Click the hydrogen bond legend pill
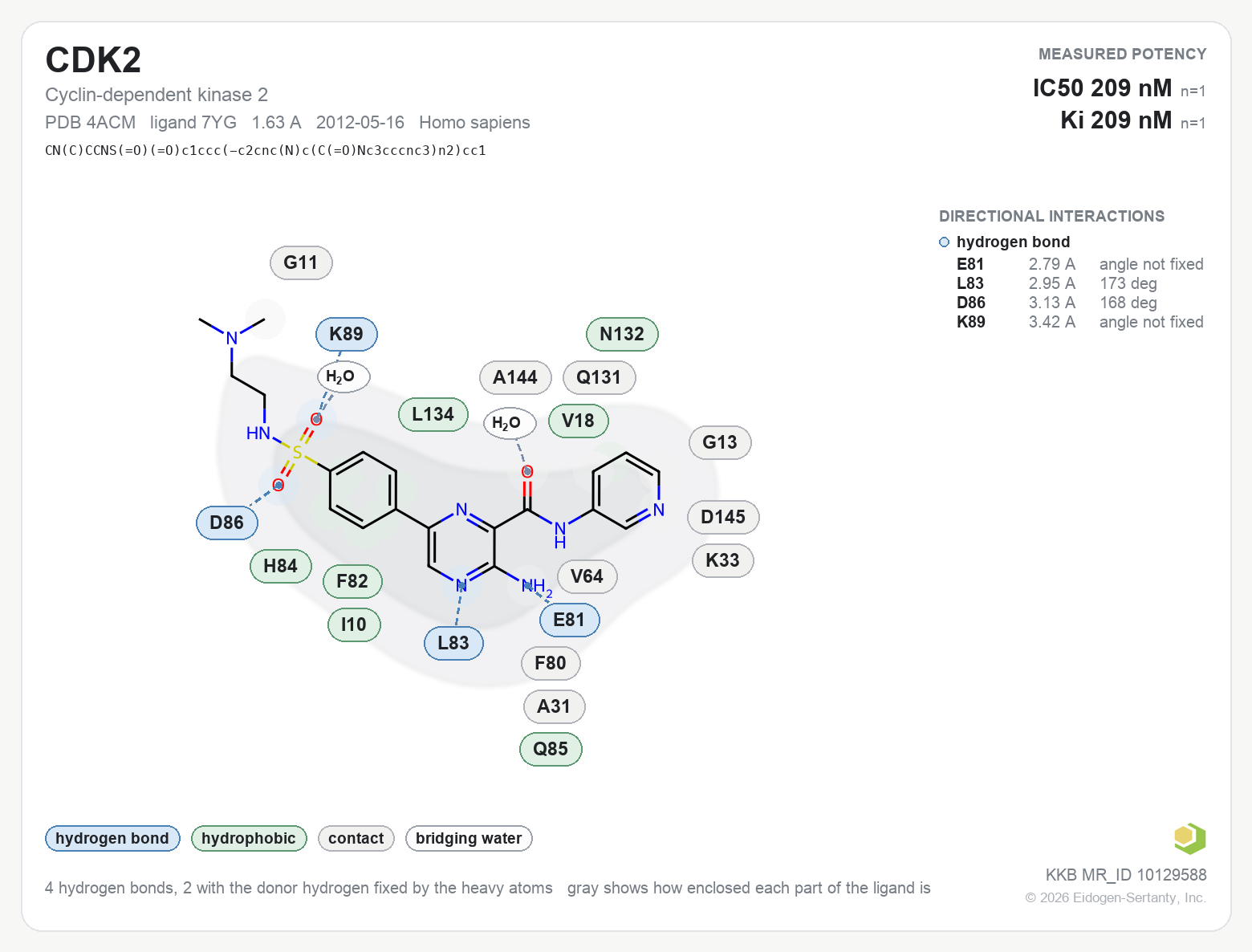 click(x=112, y=838)
